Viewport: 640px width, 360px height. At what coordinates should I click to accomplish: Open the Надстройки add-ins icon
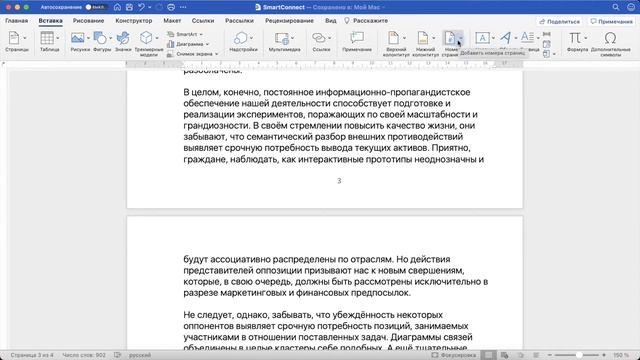[240, 38]
